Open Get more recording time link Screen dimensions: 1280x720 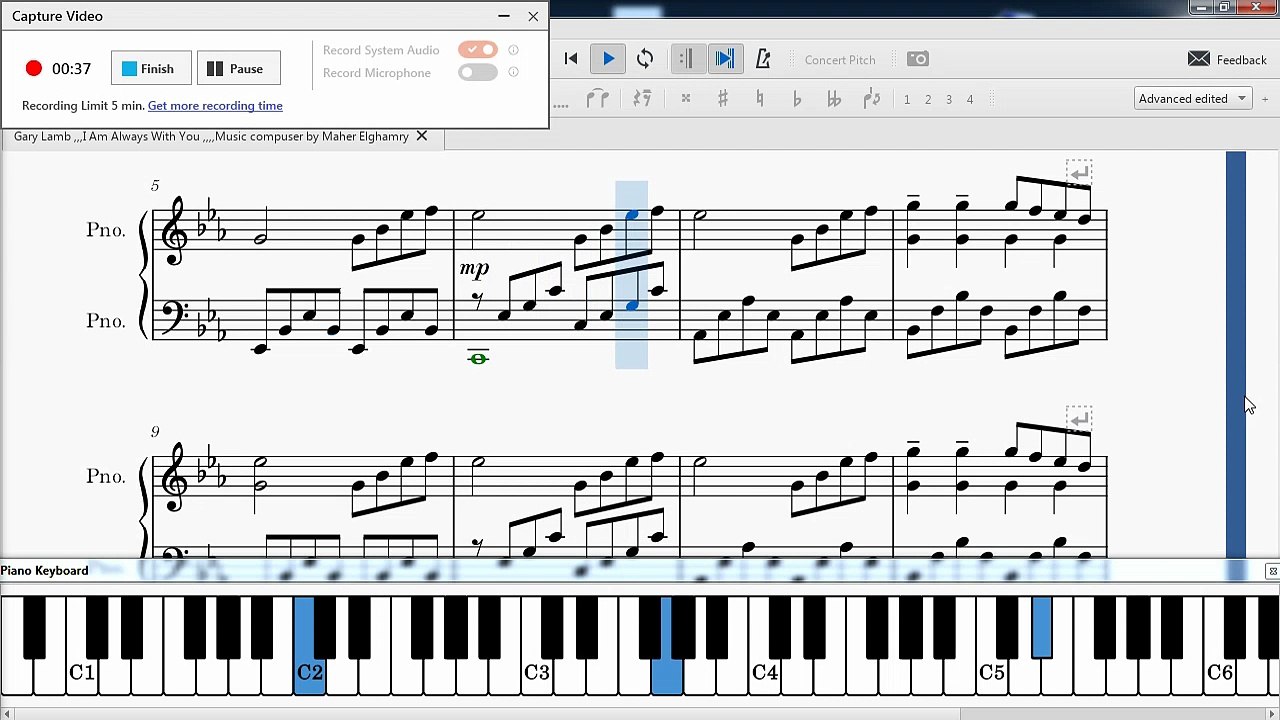[215, 106]
